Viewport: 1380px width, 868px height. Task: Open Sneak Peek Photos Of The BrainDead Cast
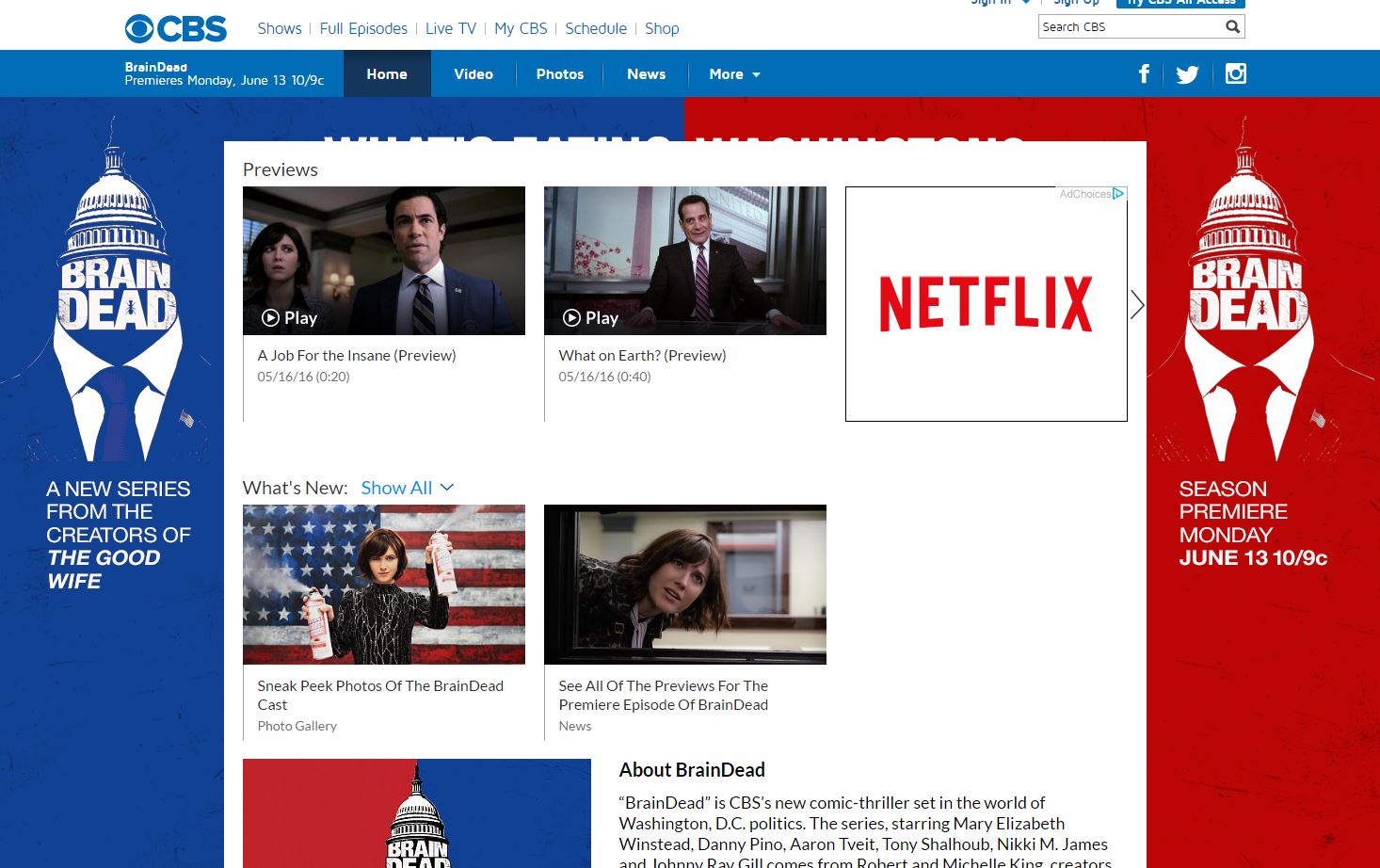tap(380, 695)
